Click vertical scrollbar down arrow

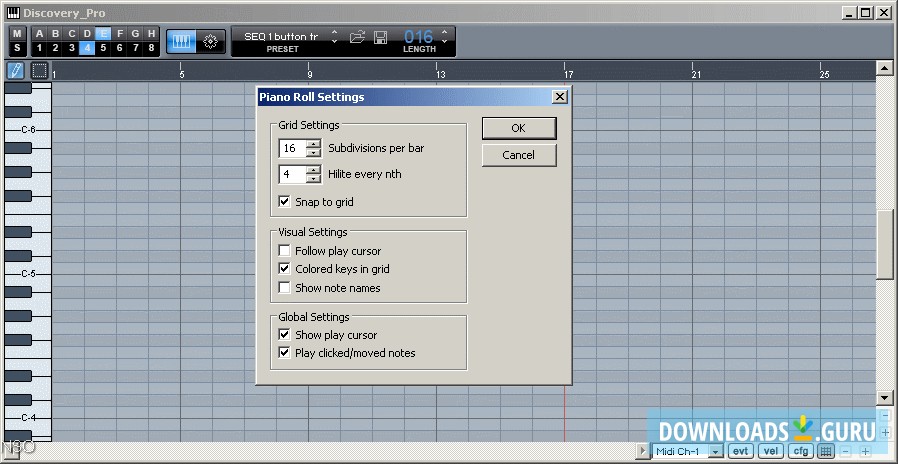click(884, 398)
